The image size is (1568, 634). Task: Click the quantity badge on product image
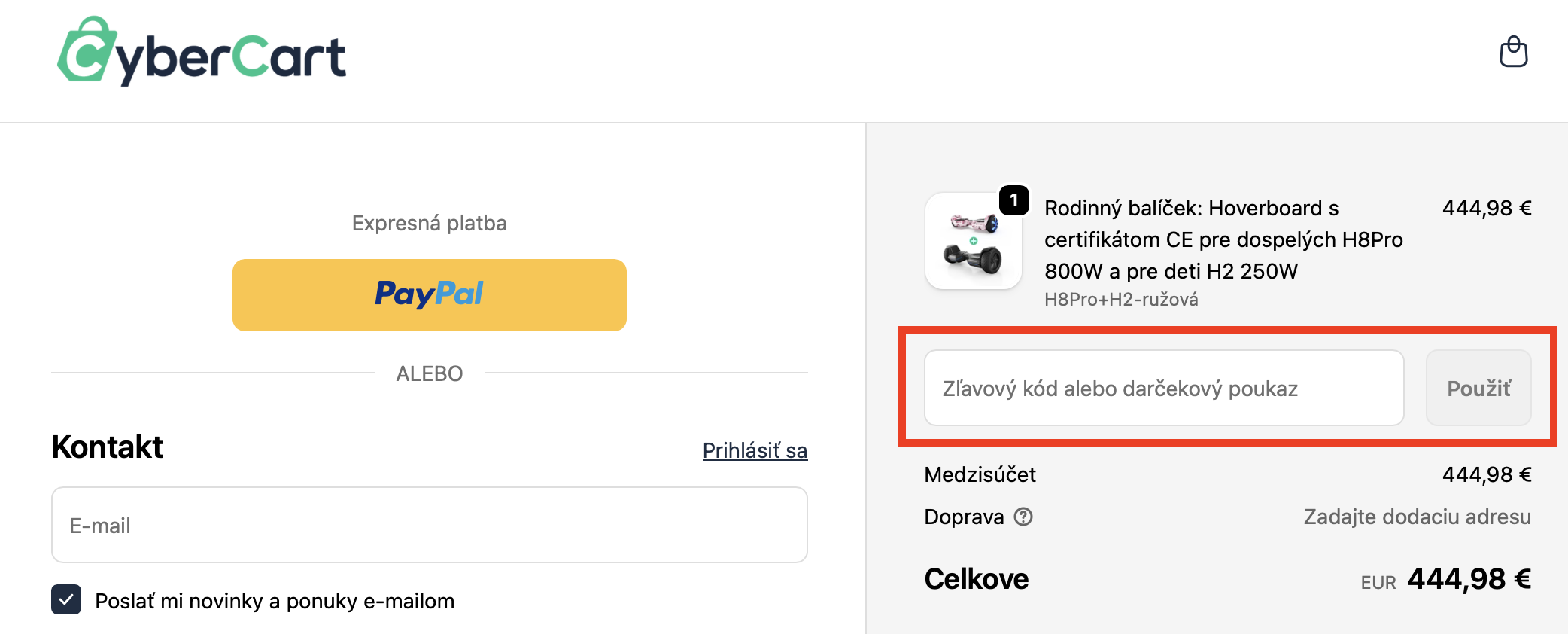click(1013, 200)
